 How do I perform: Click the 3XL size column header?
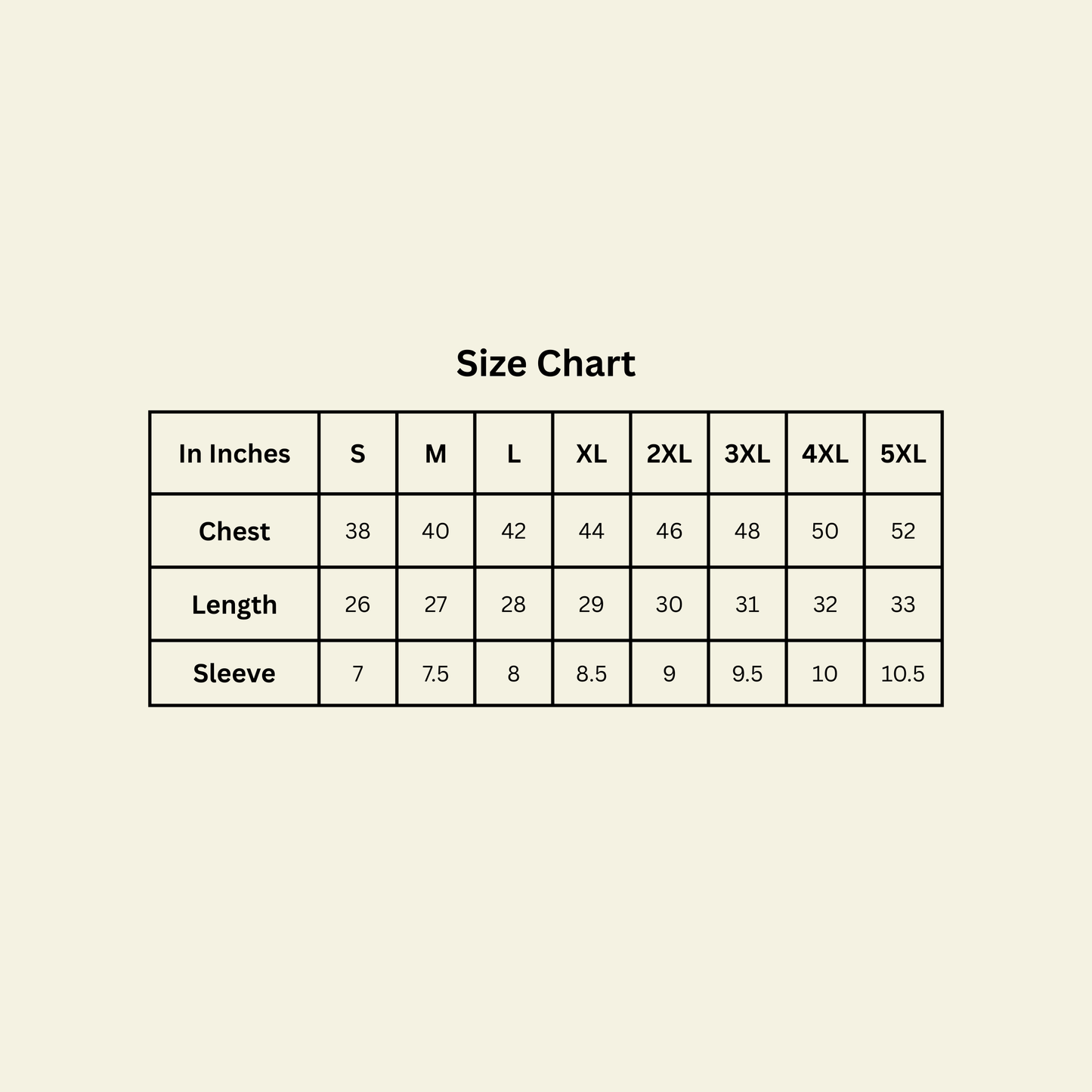[x=747, y=453]
